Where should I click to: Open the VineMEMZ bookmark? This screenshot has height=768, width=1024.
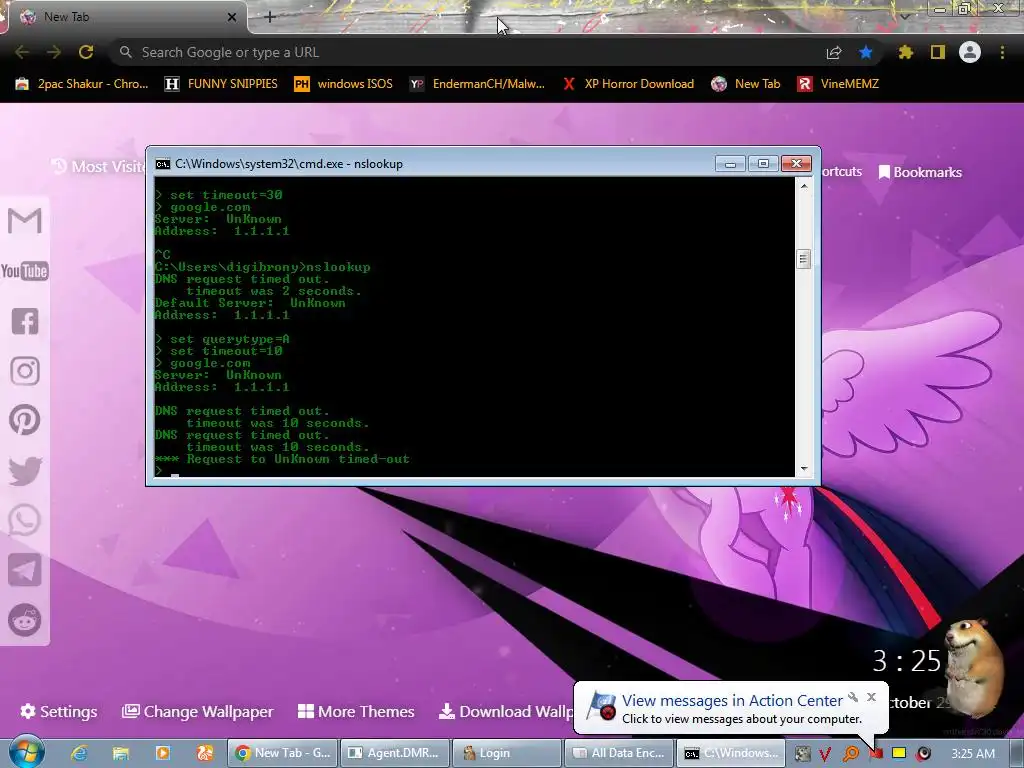pyautogui.click(x=838, y=84)
